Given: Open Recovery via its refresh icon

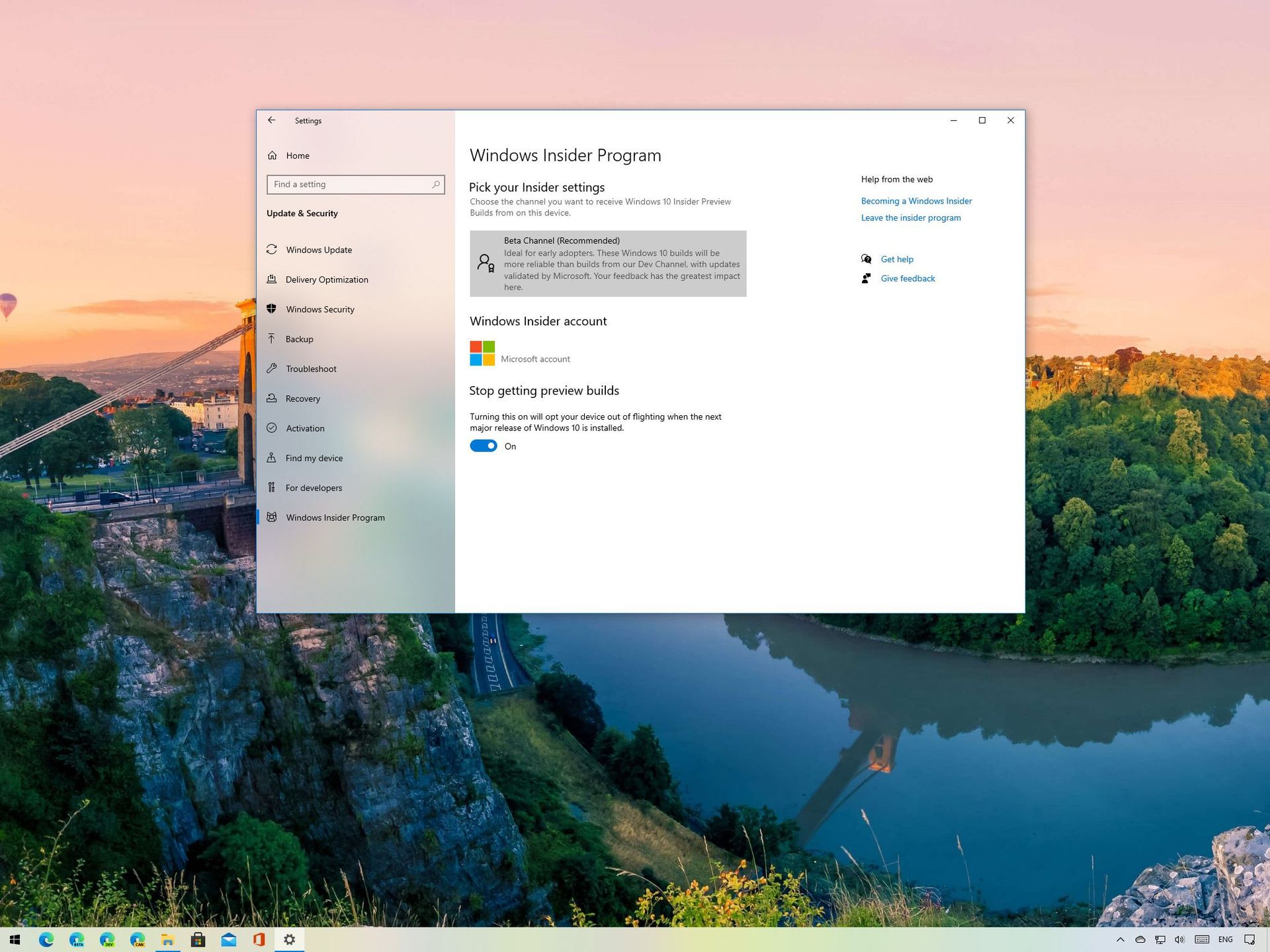Looking at the screenshot, I should (273, 398).
